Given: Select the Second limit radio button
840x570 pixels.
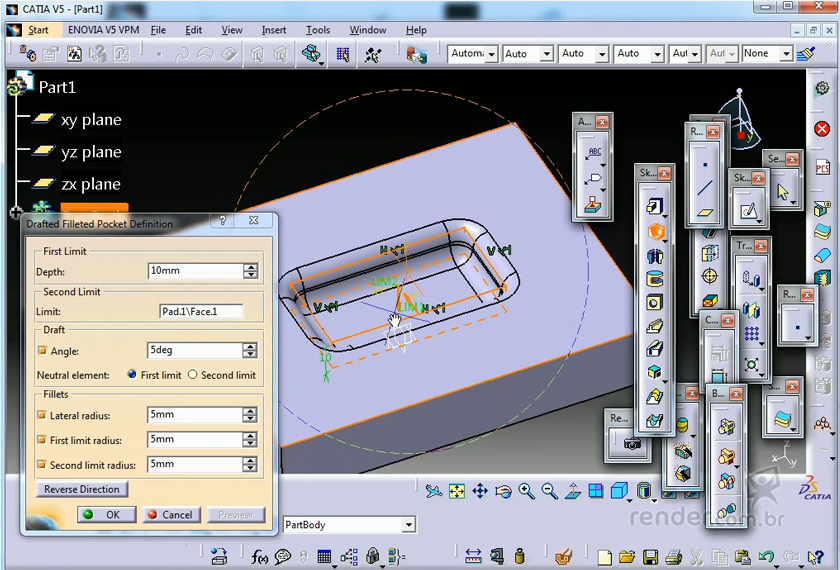Looking at the screenshot, I should (193, 375).
